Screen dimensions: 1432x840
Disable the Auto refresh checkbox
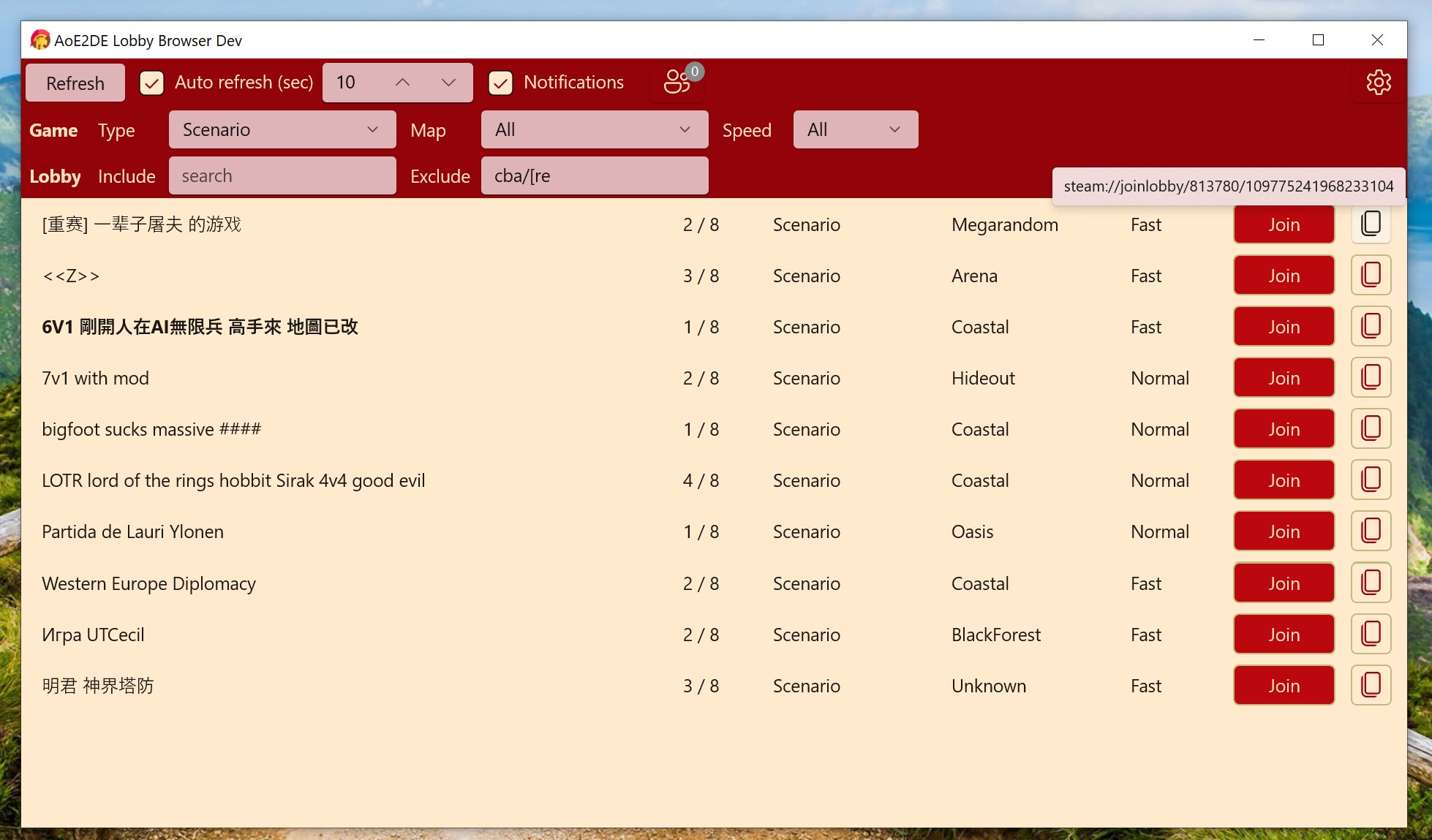point(151,83)
